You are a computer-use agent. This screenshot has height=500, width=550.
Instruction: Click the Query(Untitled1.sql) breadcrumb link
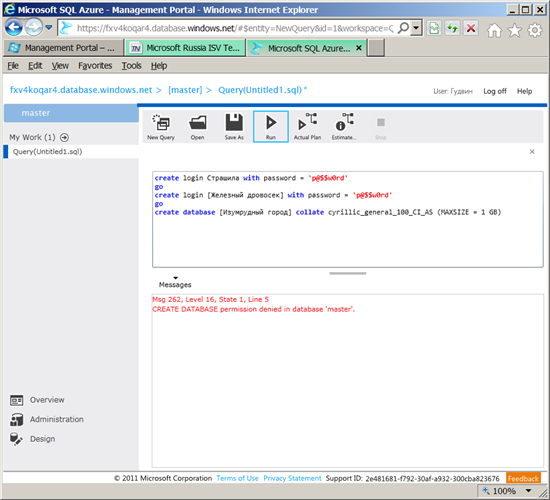coord(260,90)
